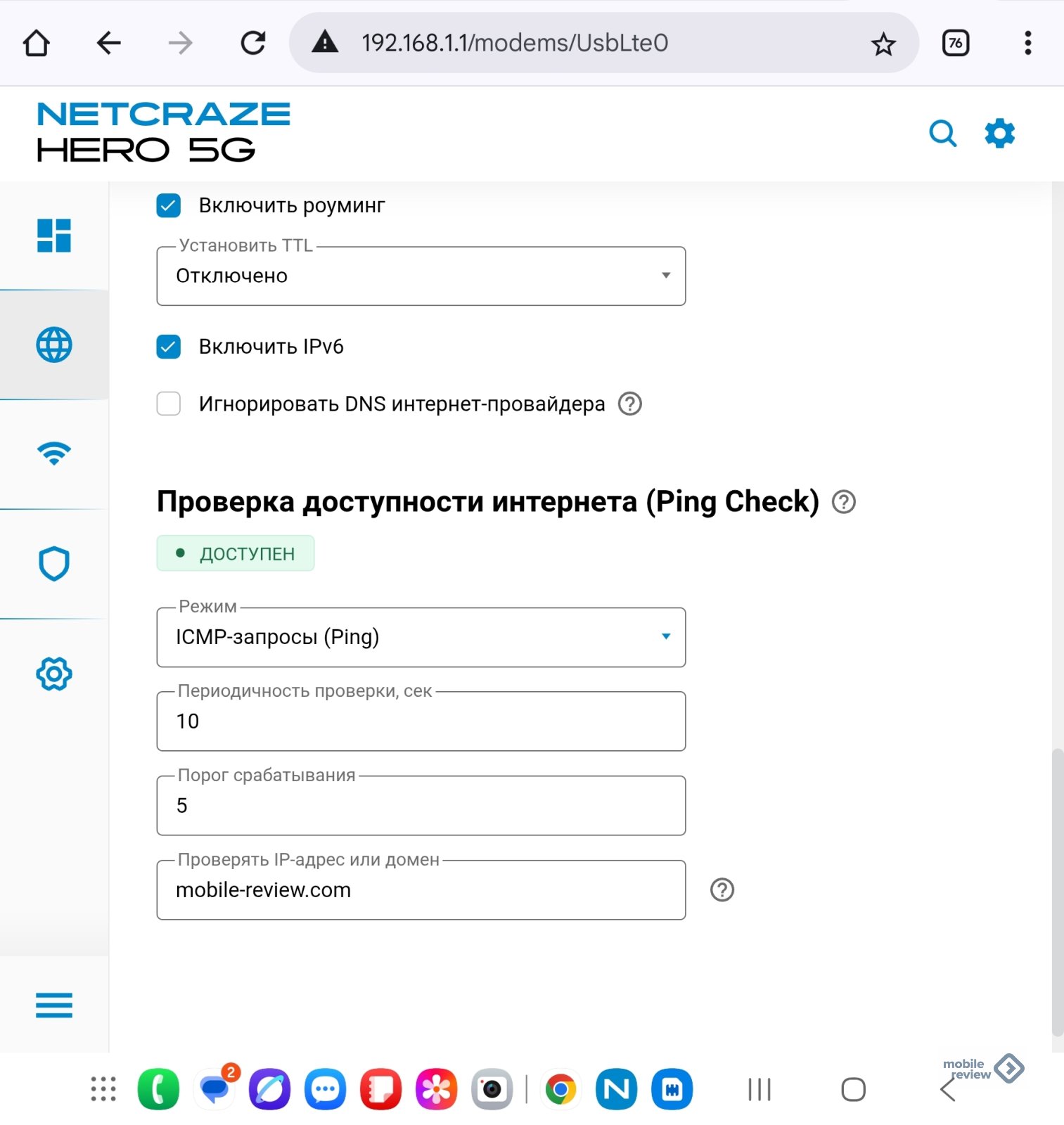Screen dimensions: 1064x1125
Task: Click the NETCRAZE HERO 5G logo
Action: tap(163, 132)
